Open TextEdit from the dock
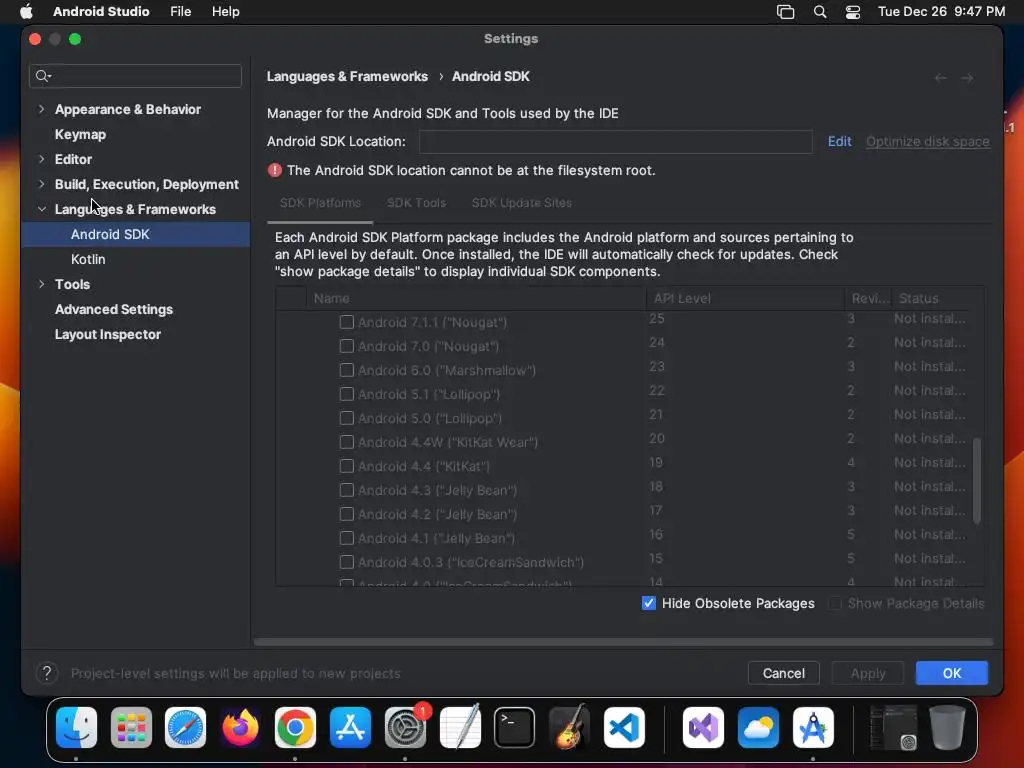This screenshot has width=1024, height=768. point(460,728)
